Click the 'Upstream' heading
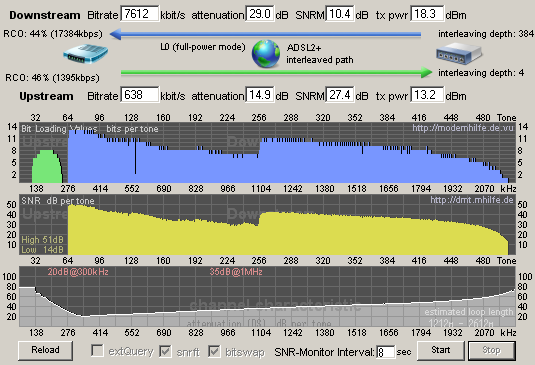Screen dimensions: 535x365 (x=46, y=96)
